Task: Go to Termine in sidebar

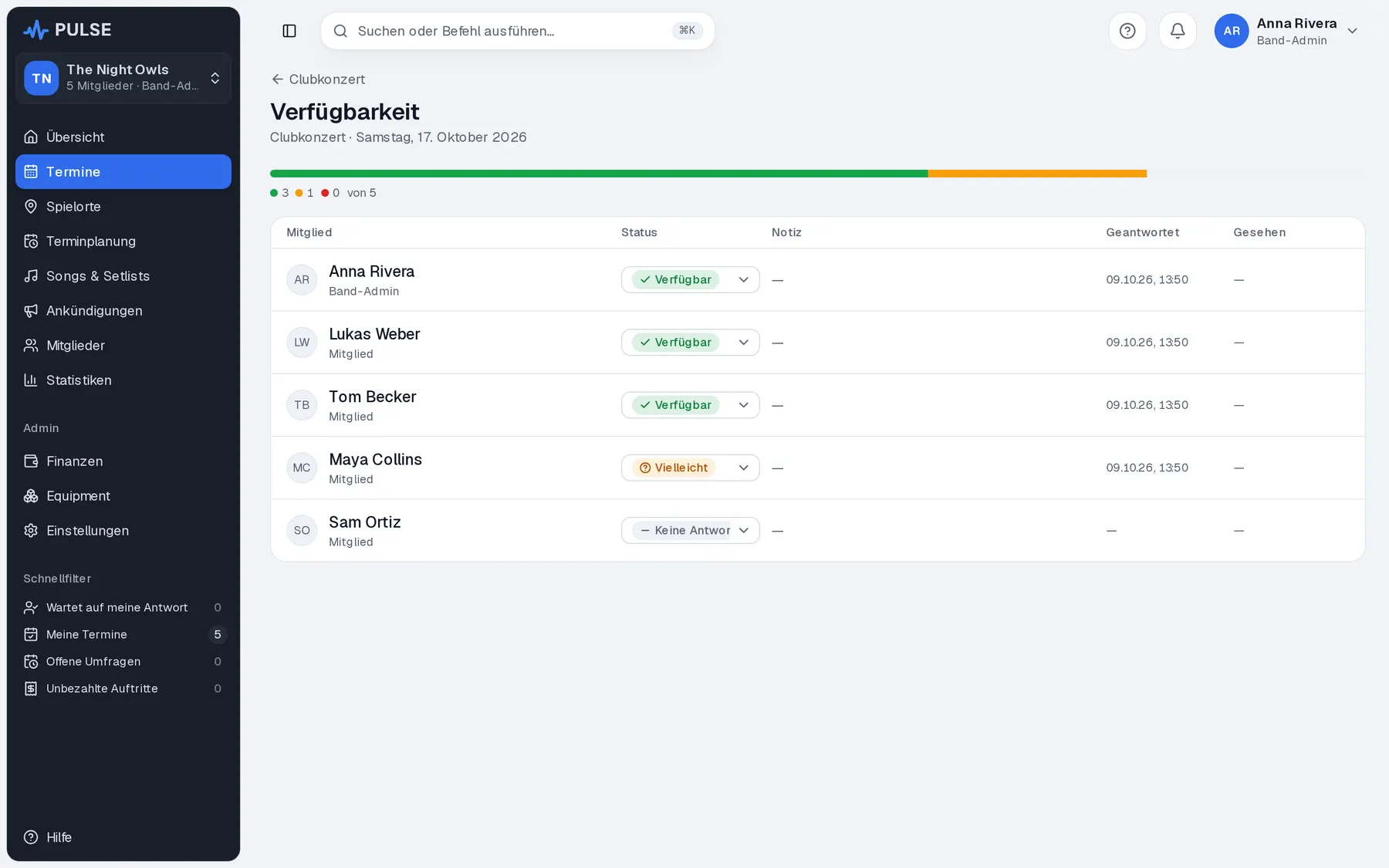Action: pos(123,171)
